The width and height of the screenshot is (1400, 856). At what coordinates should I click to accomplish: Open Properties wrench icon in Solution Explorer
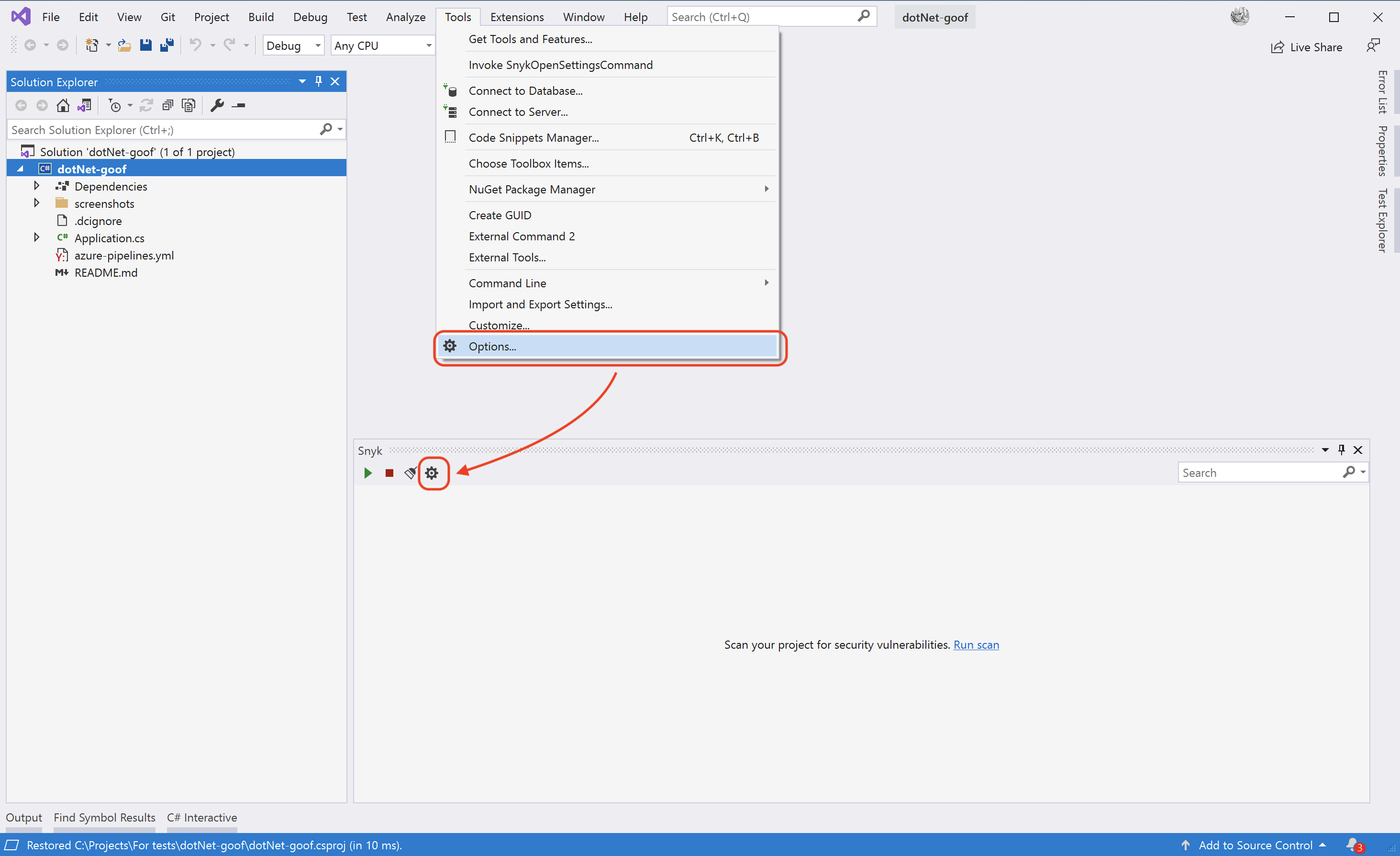pos(217,105)
